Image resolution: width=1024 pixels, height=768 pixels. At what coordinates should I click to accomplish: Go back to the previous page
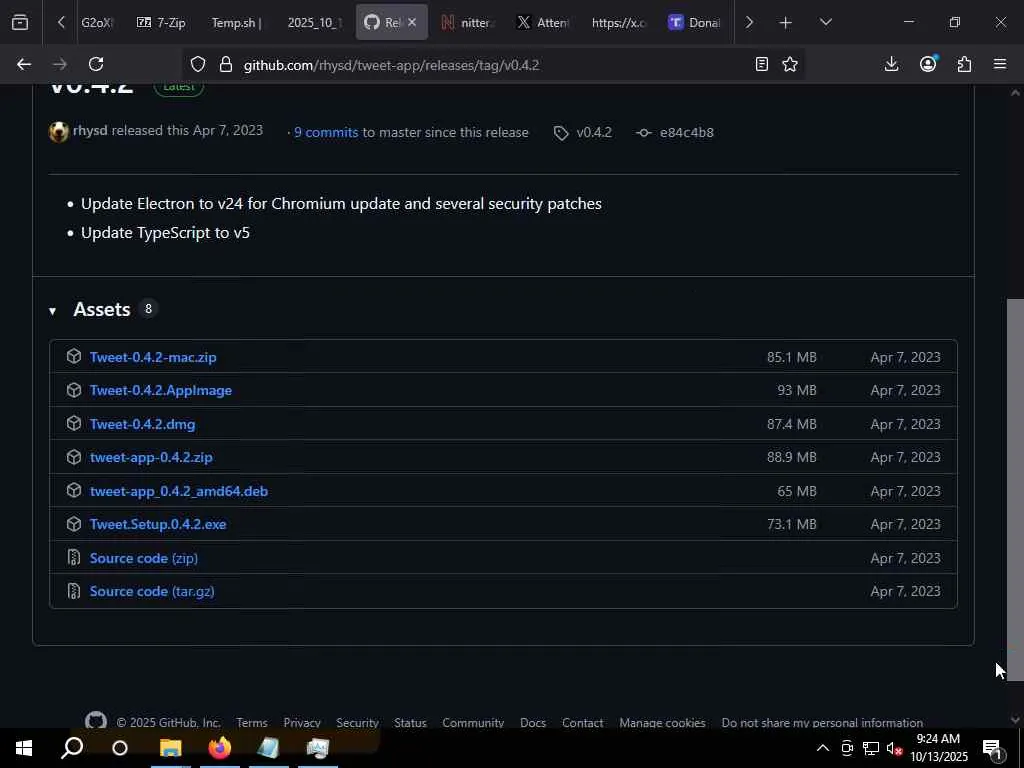[24, 64]
